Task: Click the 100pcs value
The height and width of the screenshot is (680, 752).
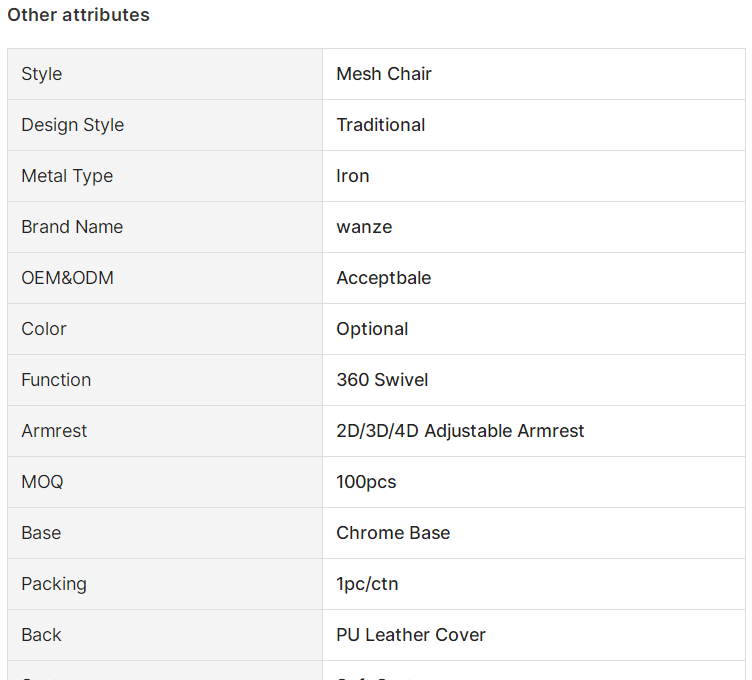Action: (x=366, y=482)
